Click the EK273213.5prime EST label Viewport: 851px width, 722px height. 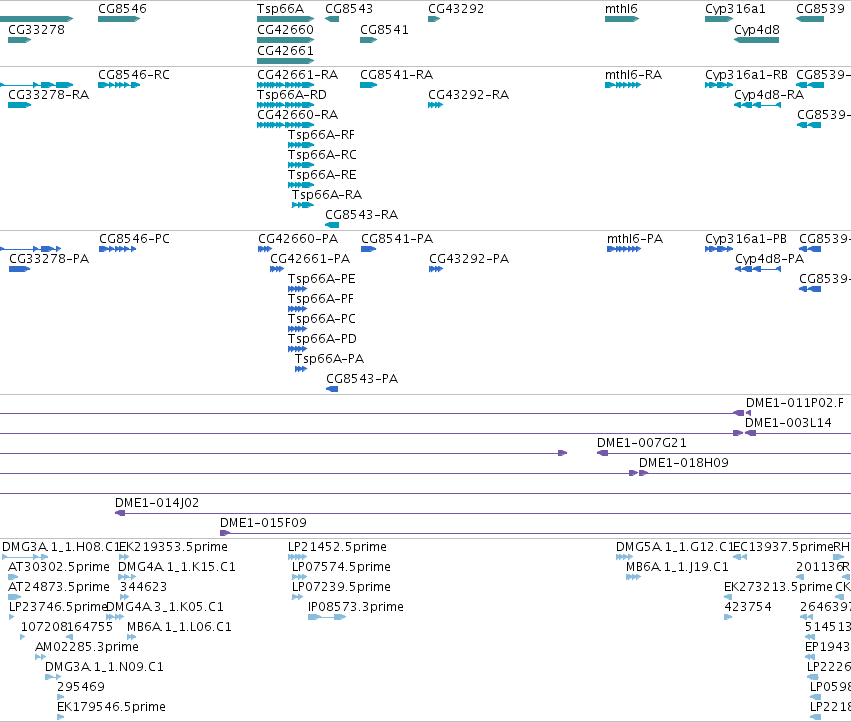tap(778, 587)
